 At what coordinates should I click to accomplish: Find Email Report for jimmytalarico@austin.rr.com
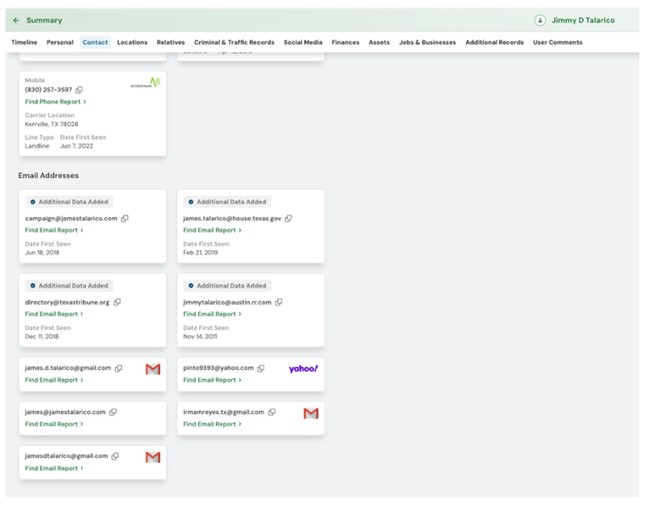coord(212,314)
